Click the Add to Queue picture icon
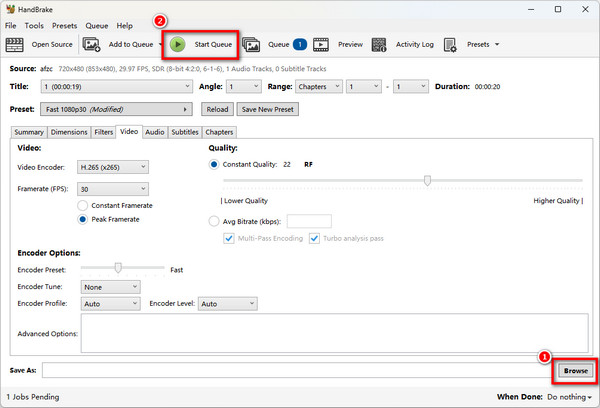 [91, 45]
